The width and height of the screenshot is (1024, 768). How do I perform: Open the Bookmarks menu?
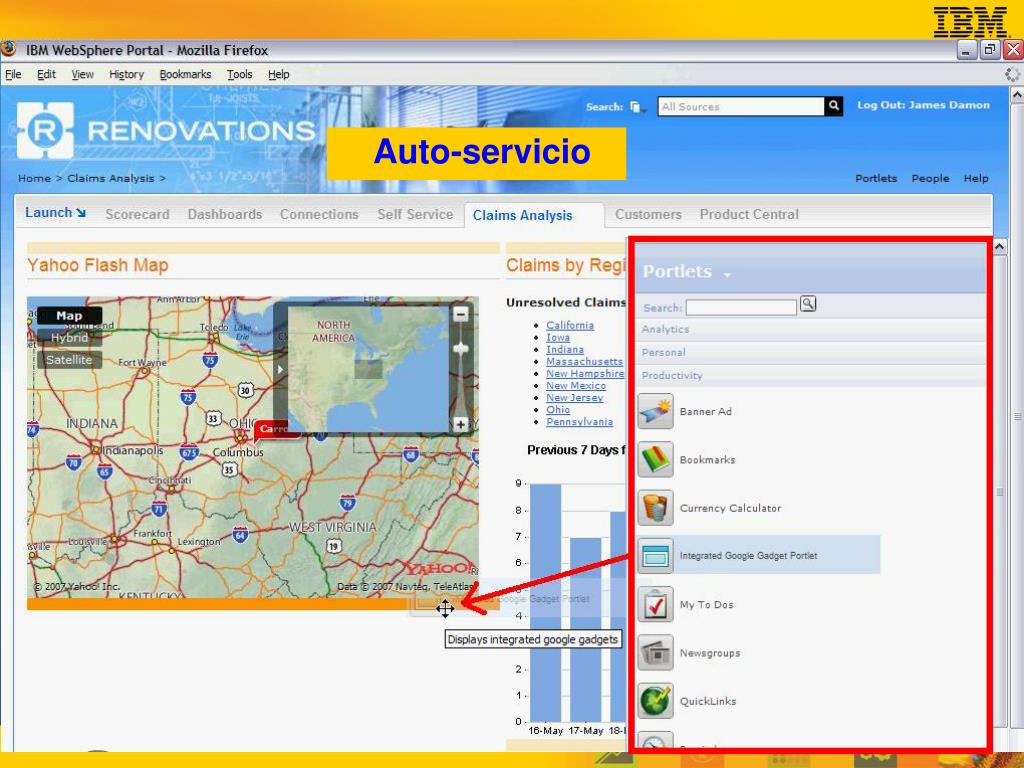(185, 74)
